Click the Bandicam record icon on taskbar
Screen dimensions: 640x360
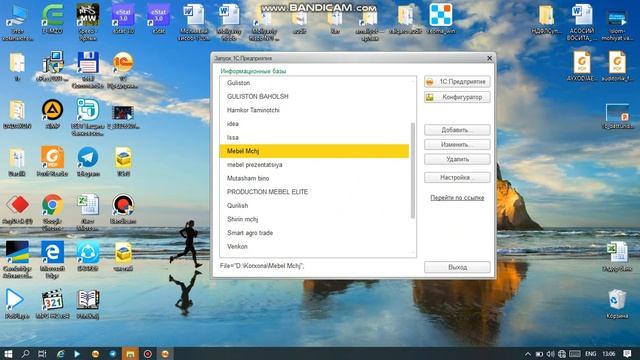click(x=148, y=353)
